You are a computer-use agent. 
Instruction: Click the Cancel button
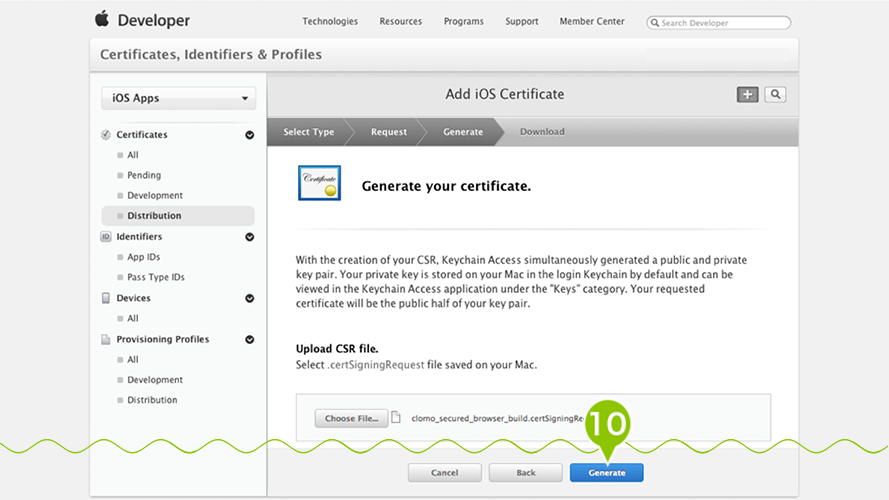(x=444, y=473)
